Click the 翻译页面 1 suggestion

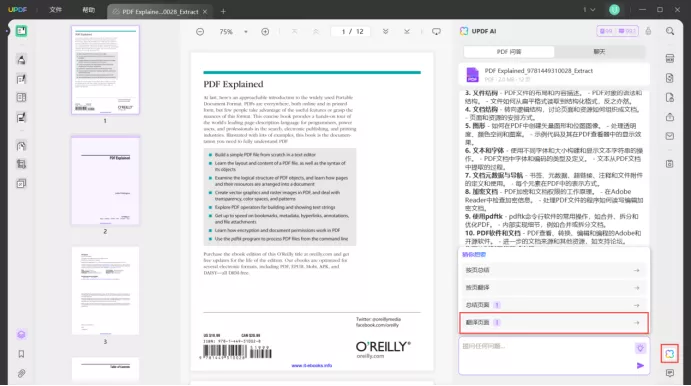(x=553, y=323)
